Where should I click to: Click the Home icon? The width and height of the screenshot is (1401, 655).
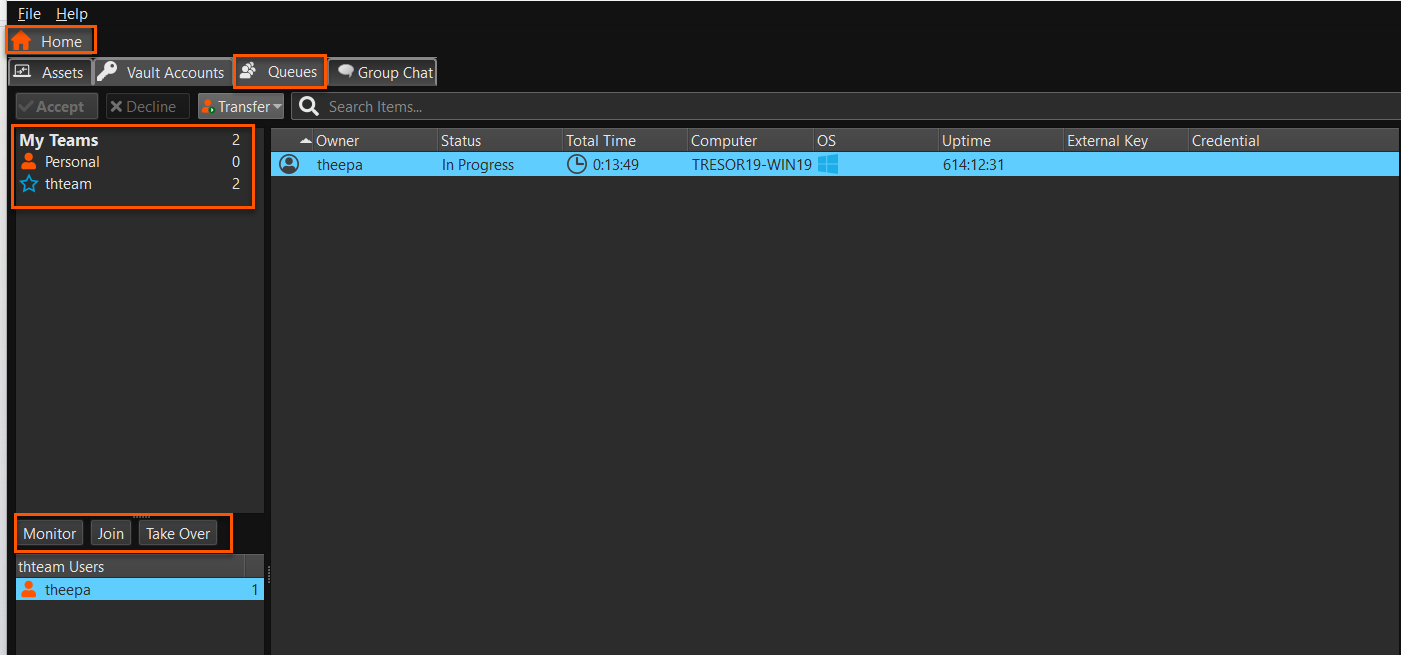click(x=23, y=41)
